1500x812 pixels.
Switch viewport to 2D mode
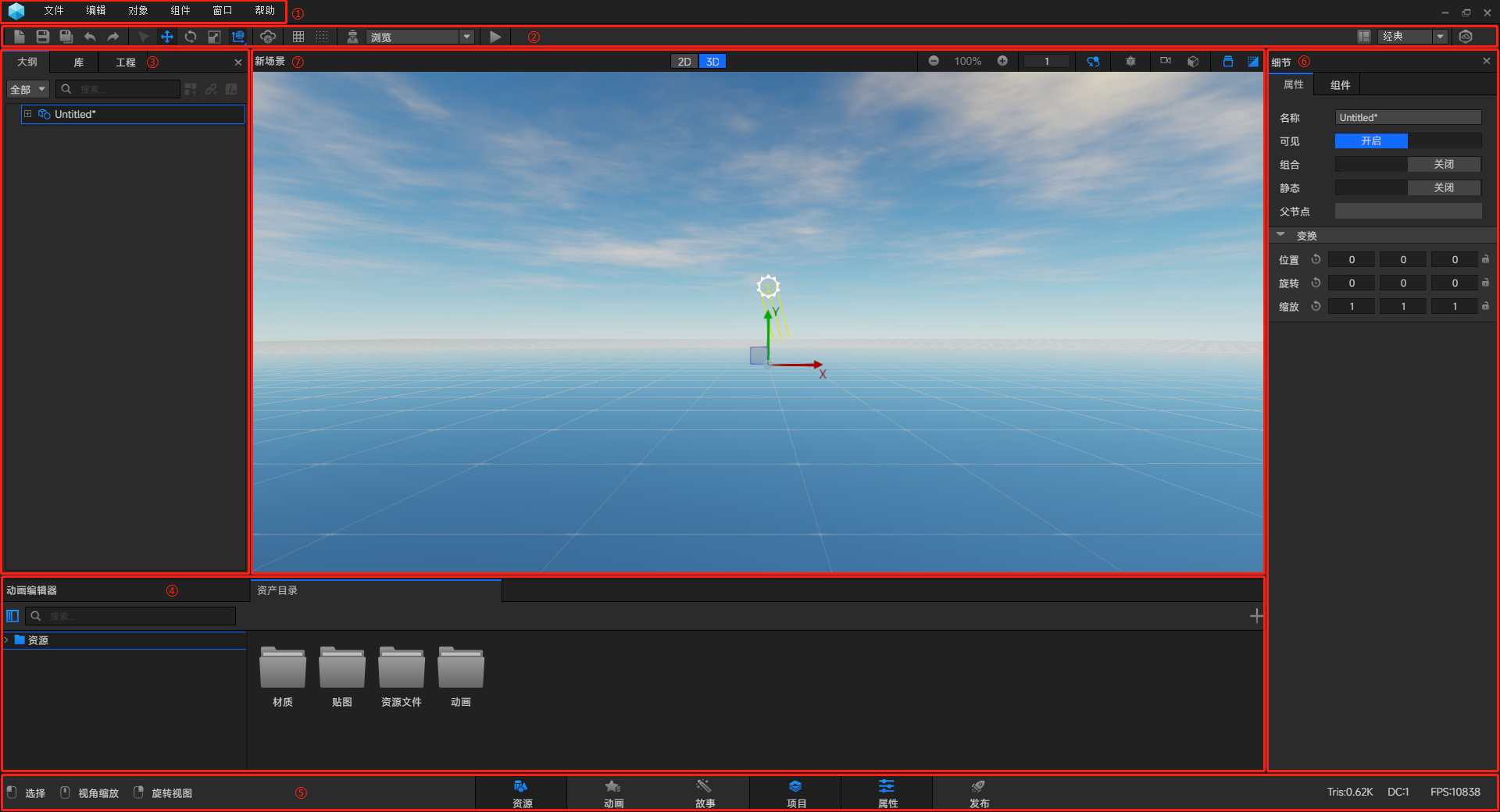[684, 62]
